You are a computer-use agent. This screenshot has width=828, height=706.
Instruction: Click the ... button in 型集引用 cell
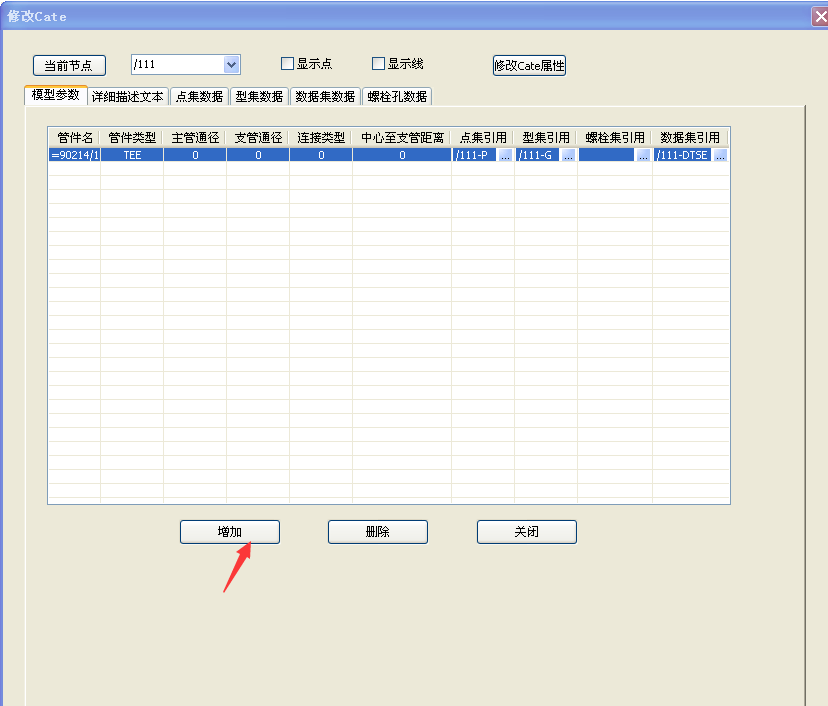568,155
